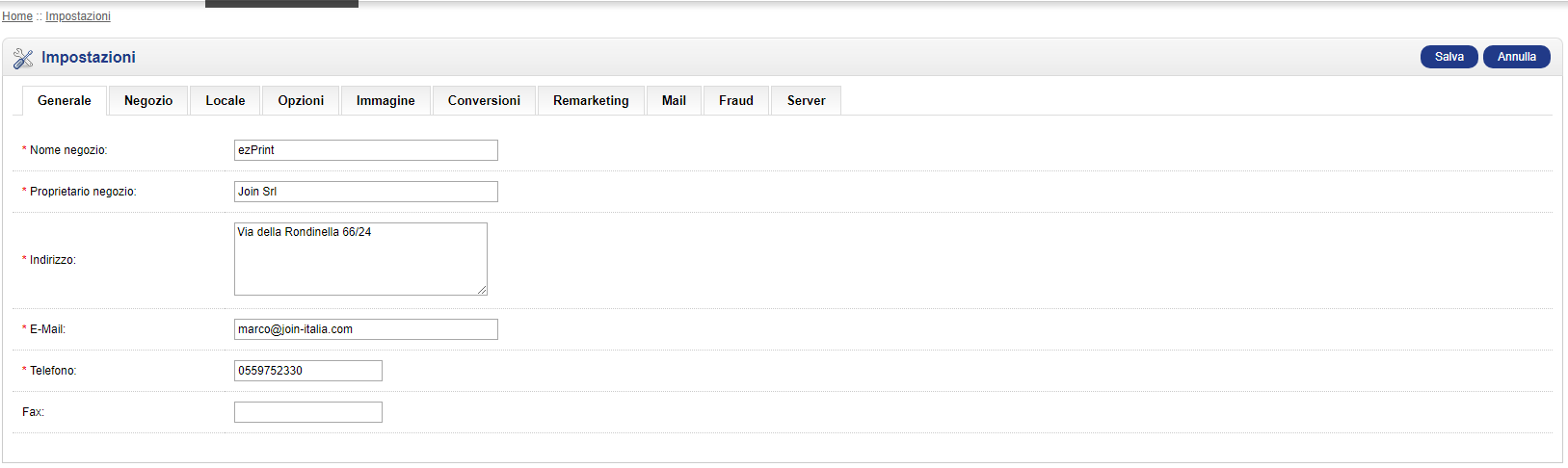Focus the Nome negozio input field
This screenshot has width=1568, height=468.
(x=366, y=150)
